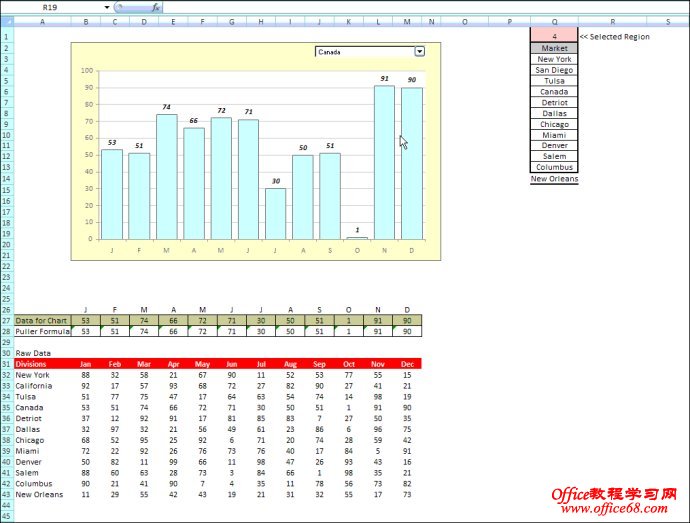Select Detroit in Market list

click(554, 103)
